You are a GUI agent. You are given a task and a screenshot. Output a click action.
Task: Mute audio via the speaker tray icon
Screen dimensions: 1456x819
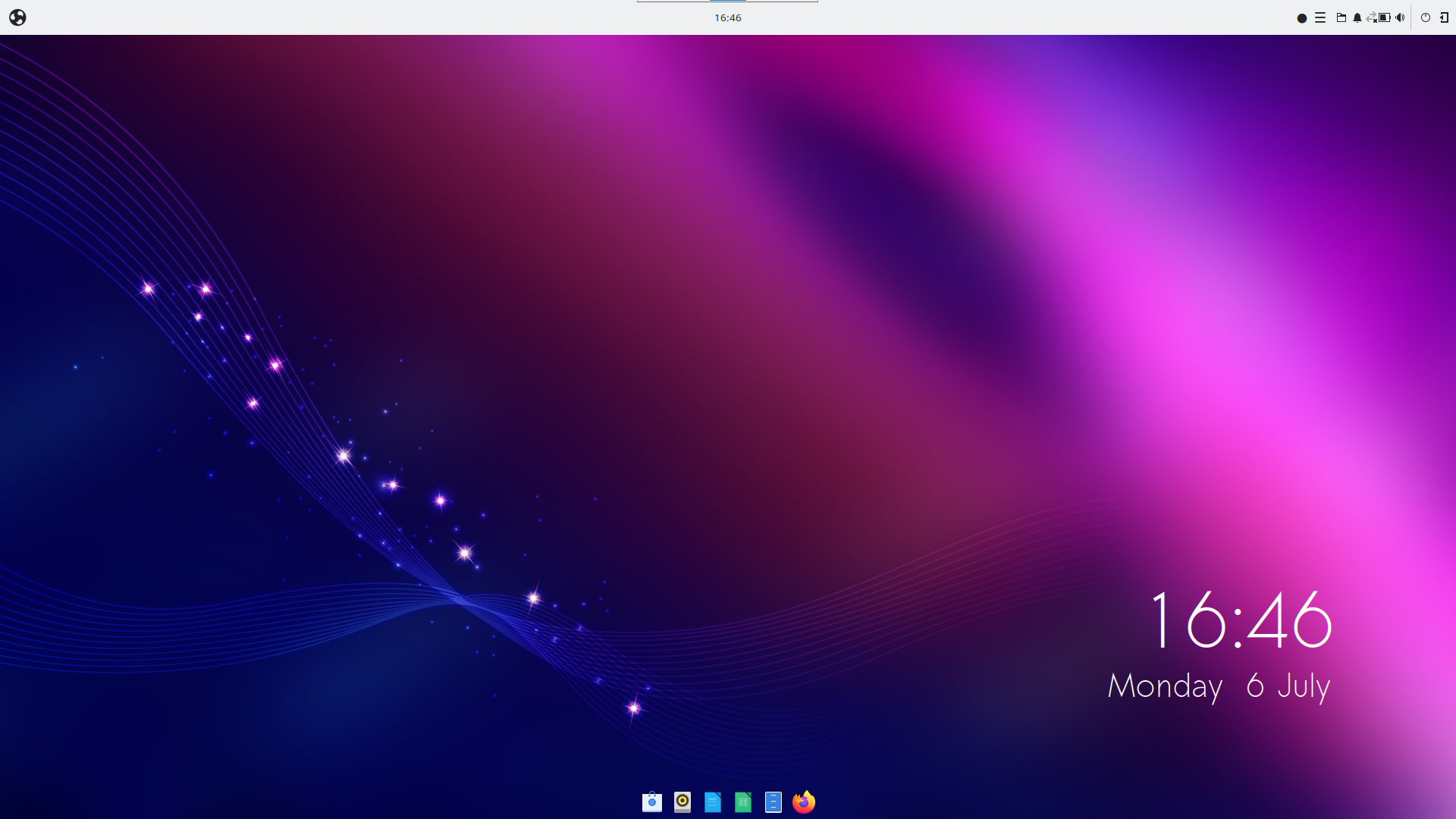[x=1401, y=17]
